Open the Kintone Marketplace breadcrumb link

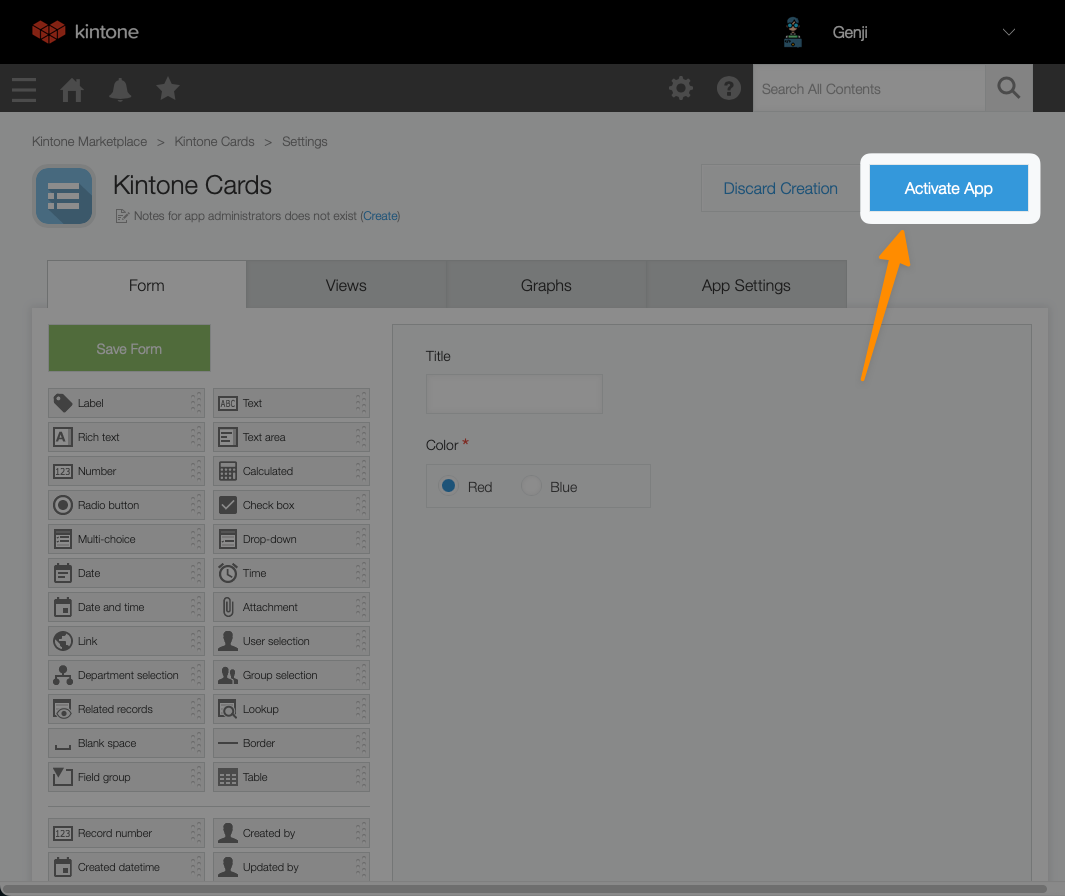coord(89,141)
